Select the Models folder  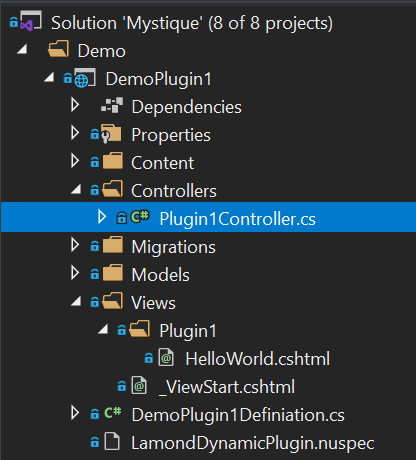(x=160, y=275)
